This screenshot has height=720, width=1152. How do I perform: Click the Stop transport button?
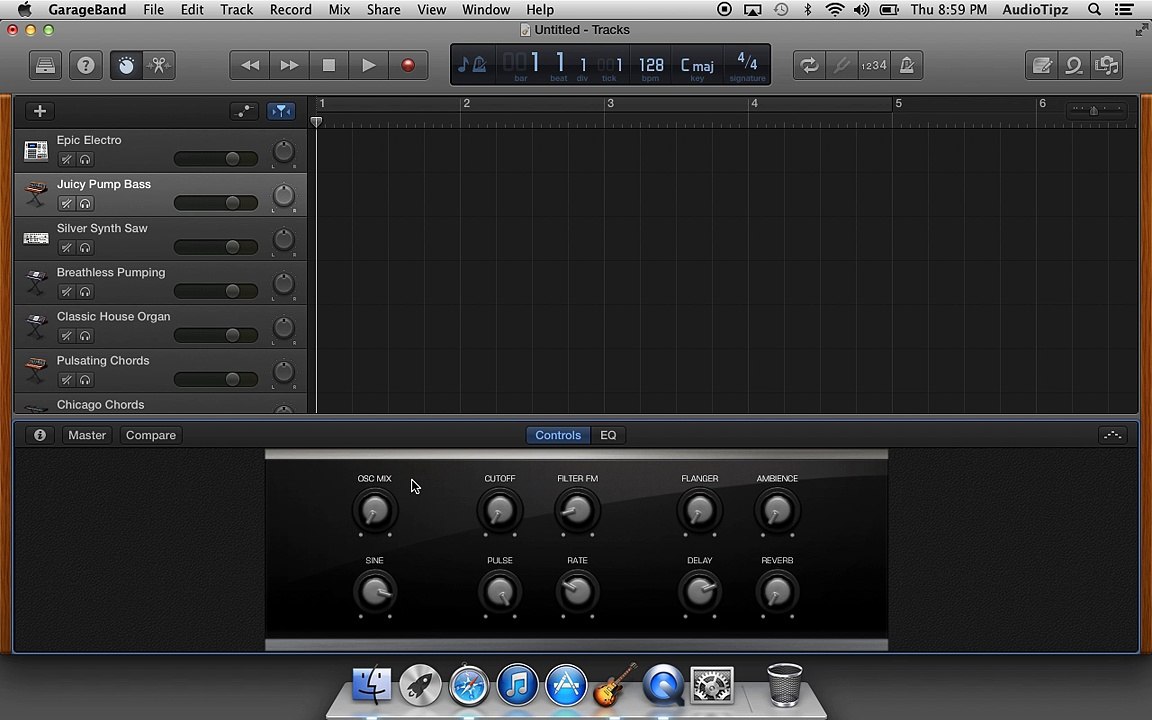pyautogui.click(x=329, y=65)
